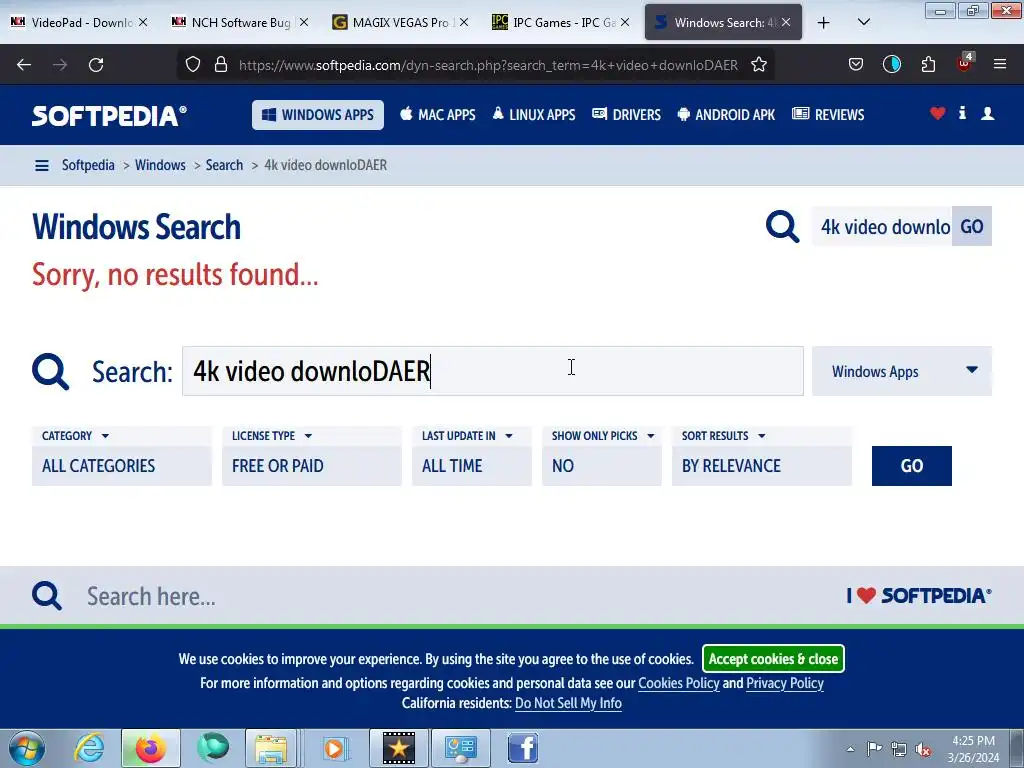Open the Privacy Policy link

784,683
